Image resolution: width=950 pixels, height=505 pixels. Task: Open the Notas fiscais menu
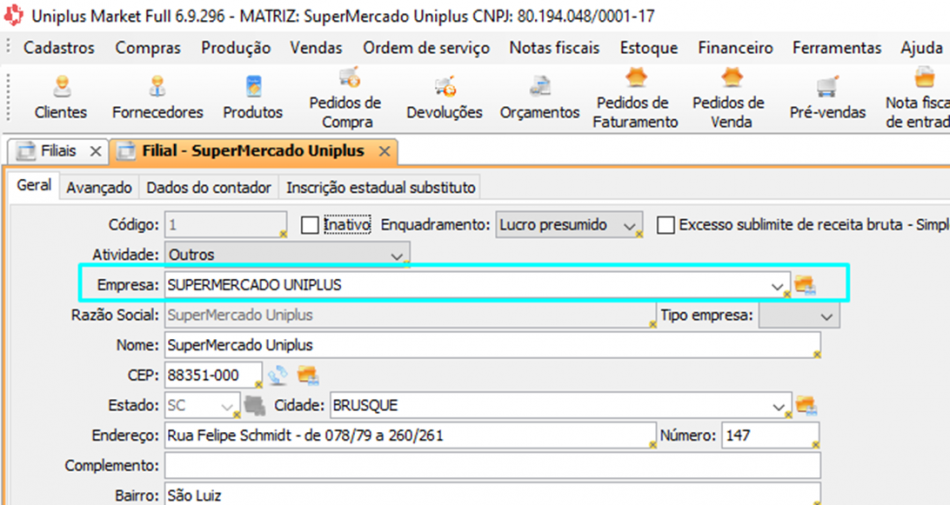[x=554, y=48]
